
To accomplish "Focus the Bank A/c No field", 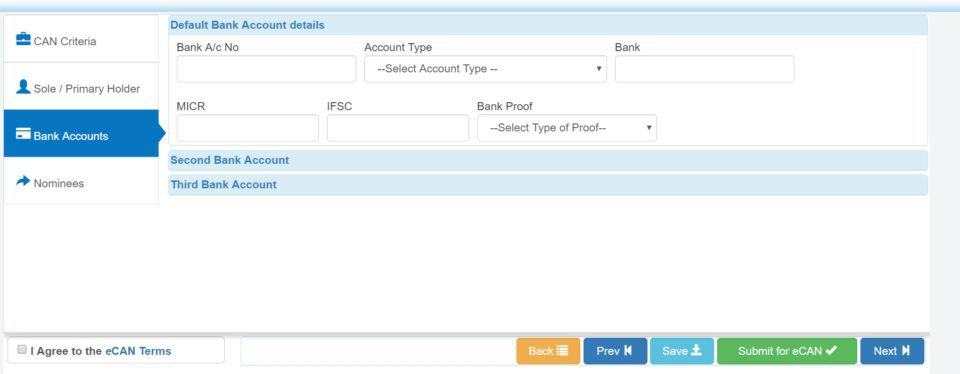I will pyautogui.click(x=266, y=69).
